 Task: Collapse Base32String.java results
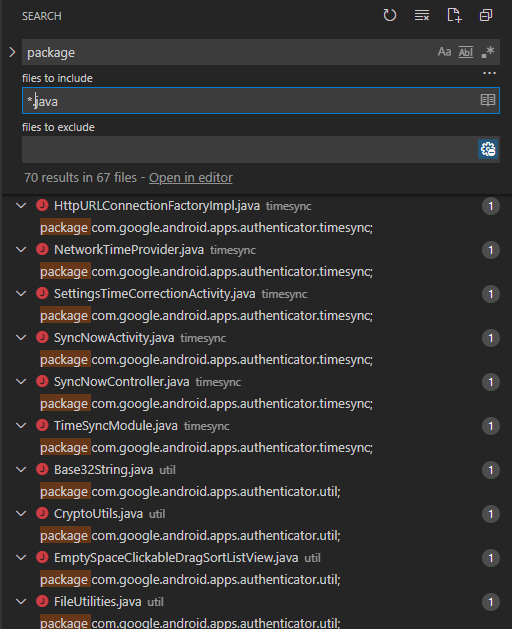click(21, 470)
